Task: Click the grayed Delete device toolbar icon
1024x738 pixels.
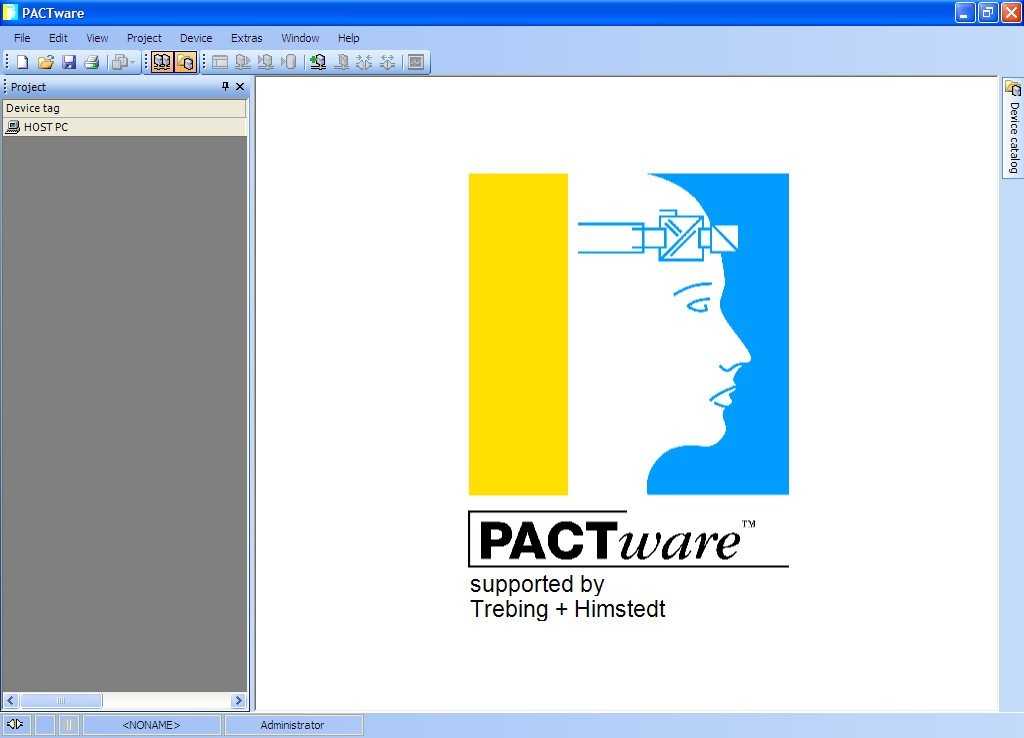Action: pos(342,62)
